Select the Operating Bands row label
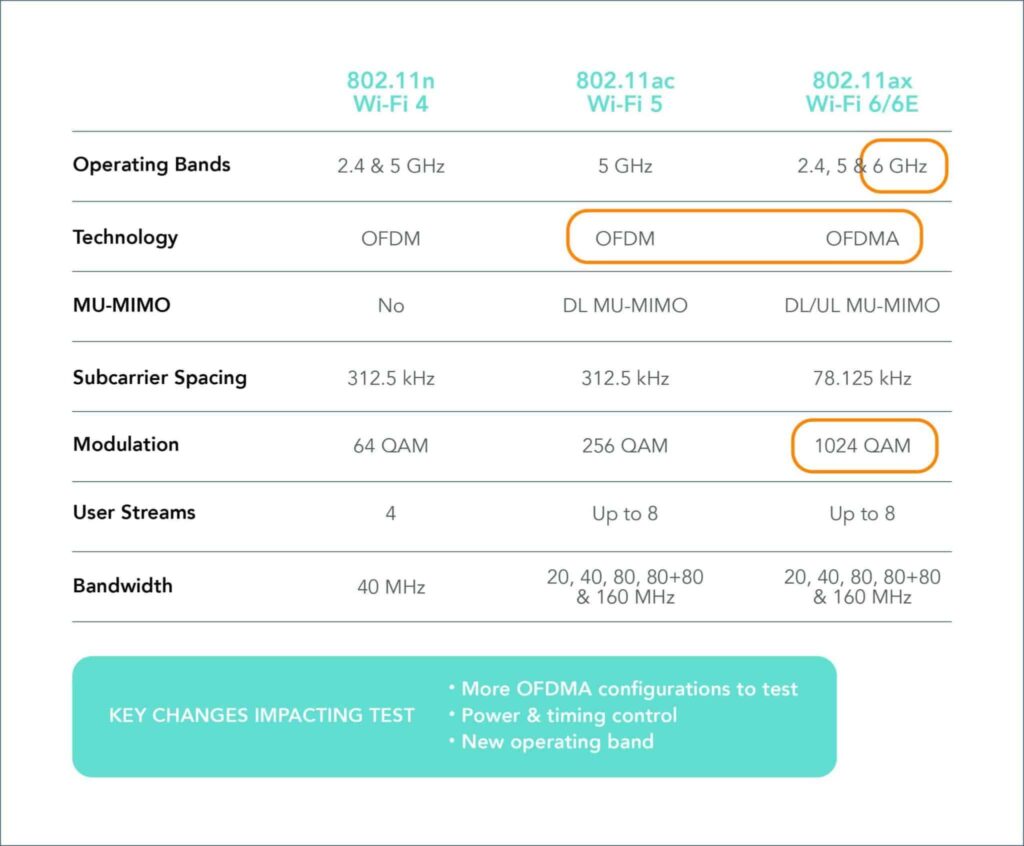 pyautogui.click(x=152, y=165)
